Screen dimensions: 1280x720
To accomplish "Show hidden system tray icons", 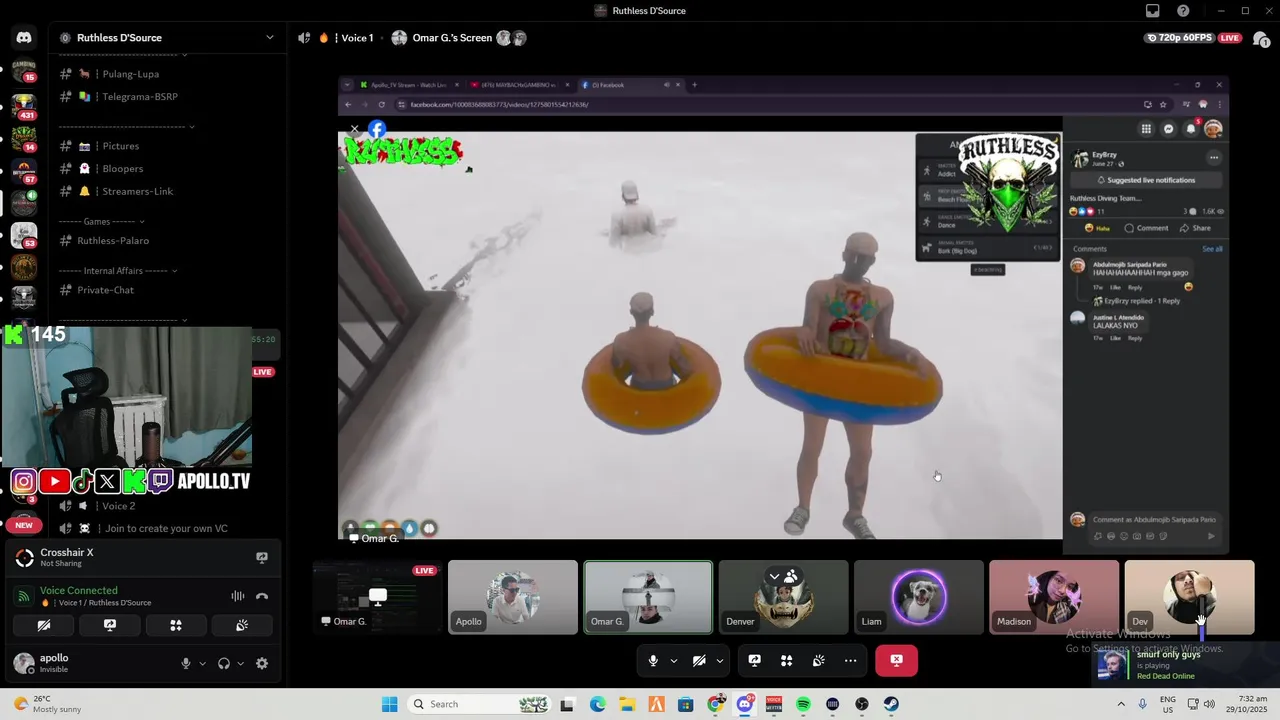I will 1119,704.
